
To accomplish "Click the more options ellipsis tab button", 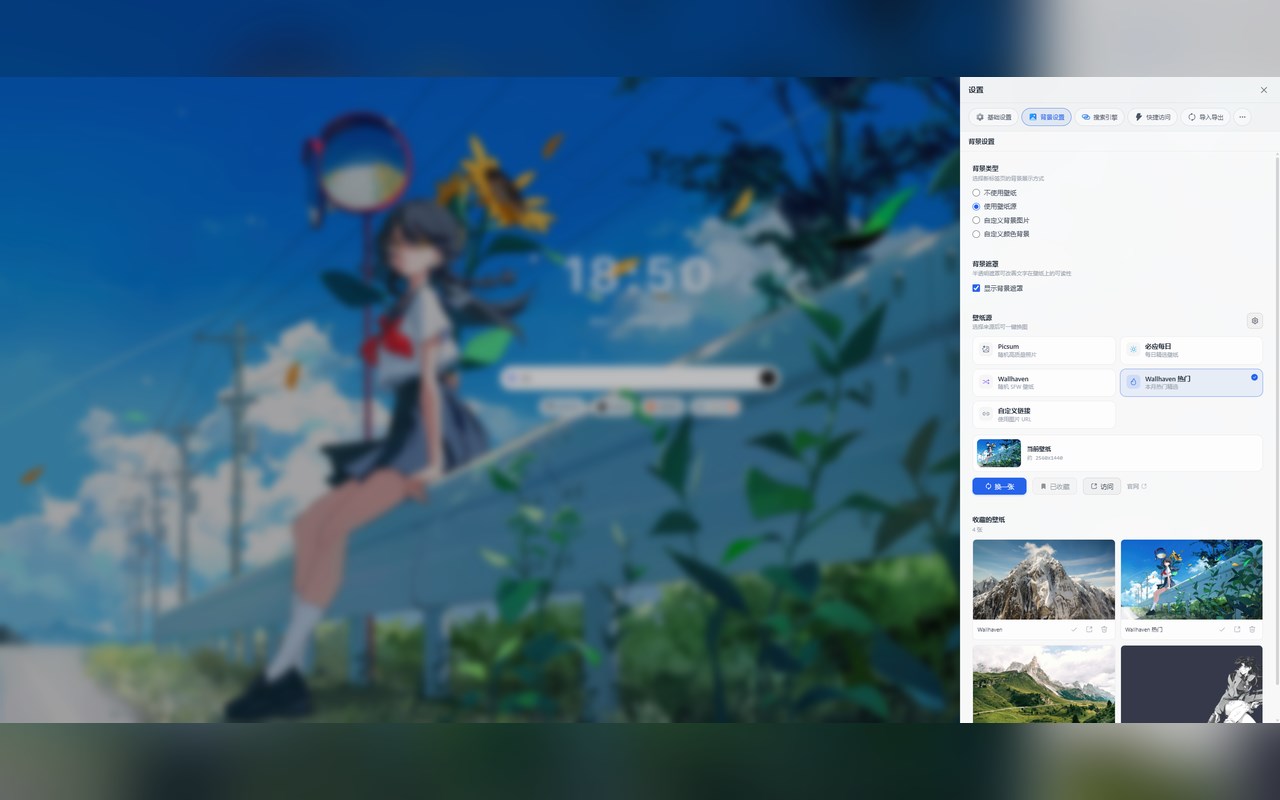I will (x=1242, y=117).
